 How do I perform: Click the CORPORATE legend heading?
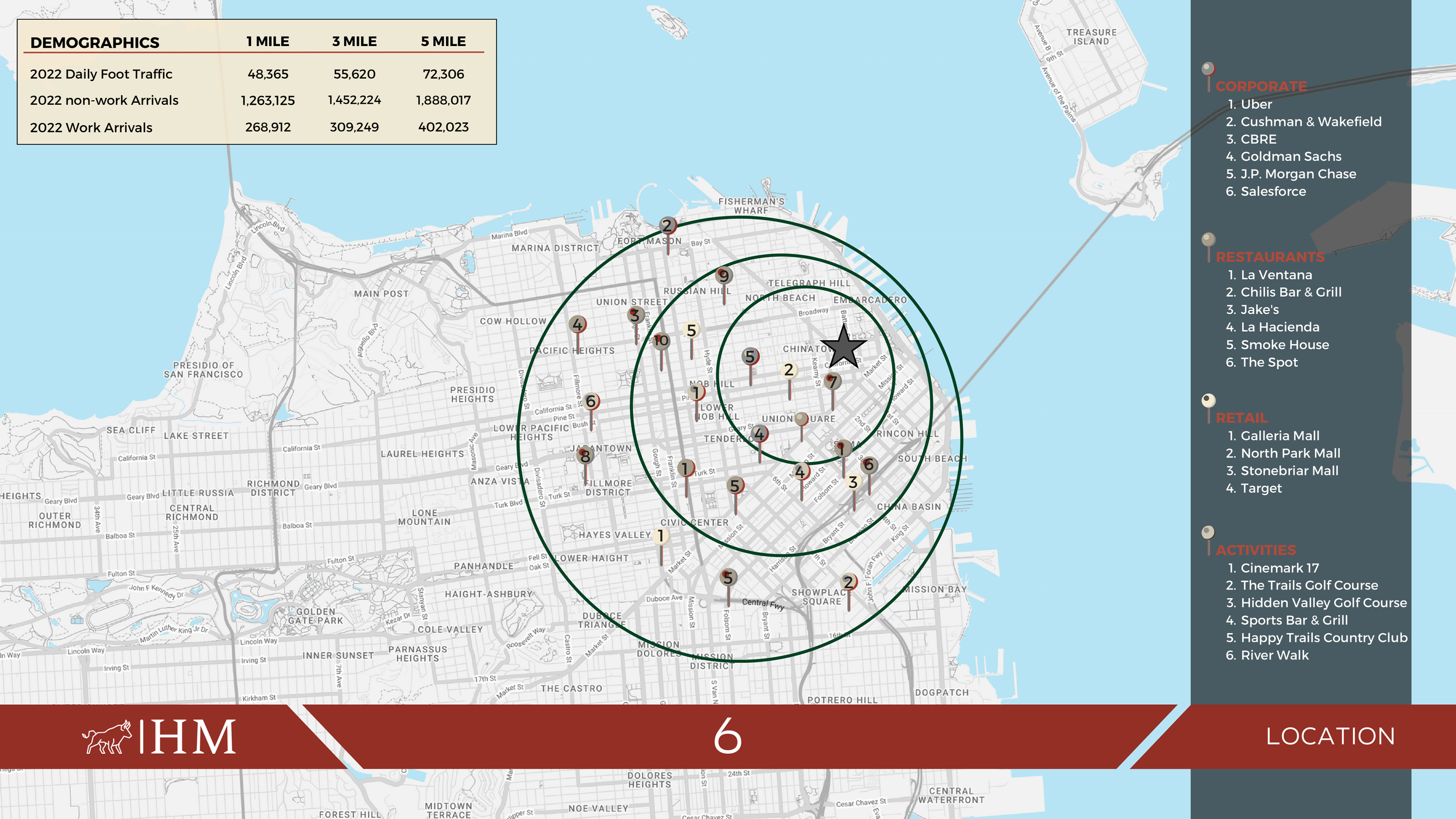coord(1261,86)
